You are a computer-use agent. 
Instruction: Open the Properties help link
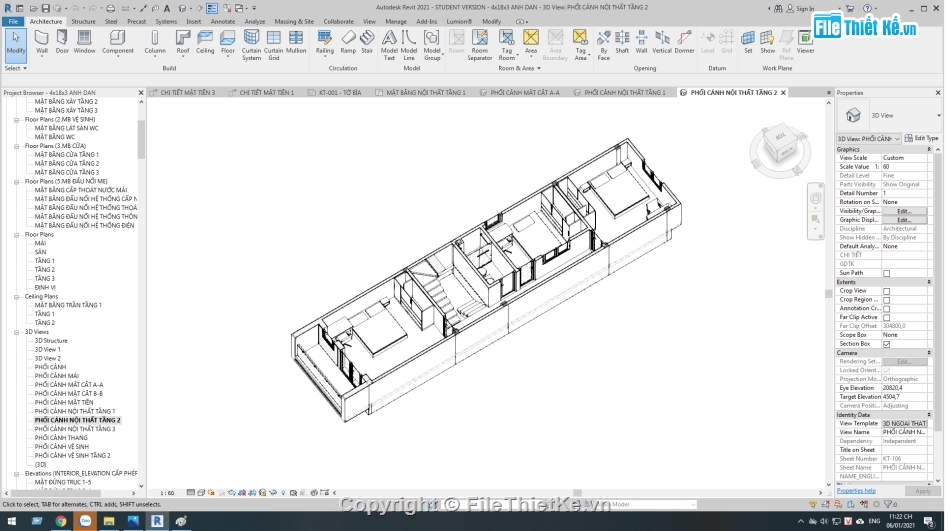coord(856,490)
